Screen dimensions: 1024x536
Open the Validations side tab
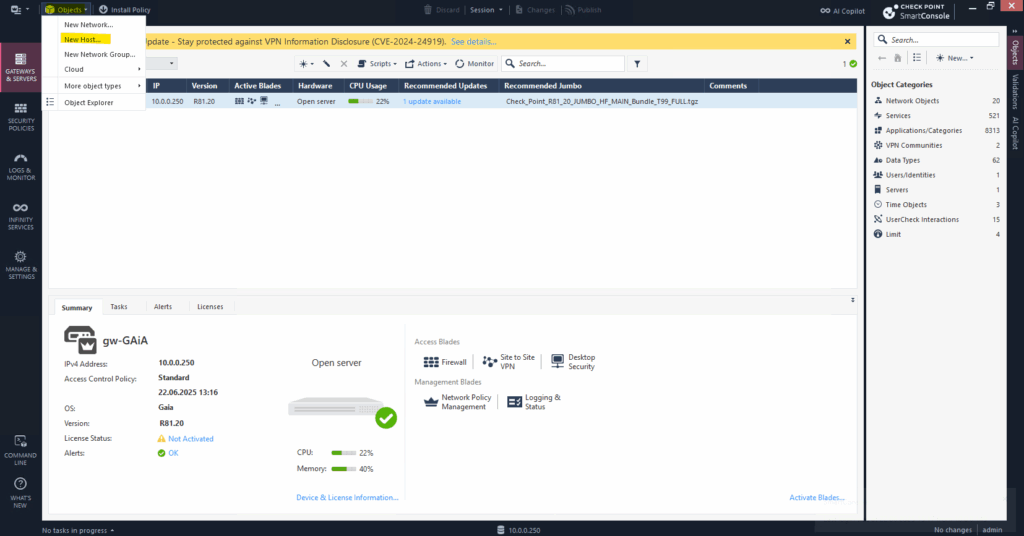tap(1016, 91)
